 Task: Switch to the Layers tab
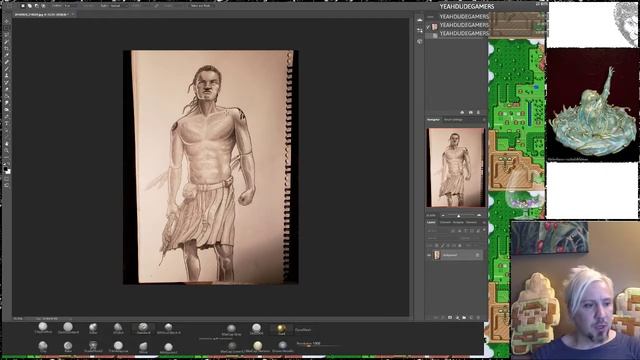click(431, 222)
